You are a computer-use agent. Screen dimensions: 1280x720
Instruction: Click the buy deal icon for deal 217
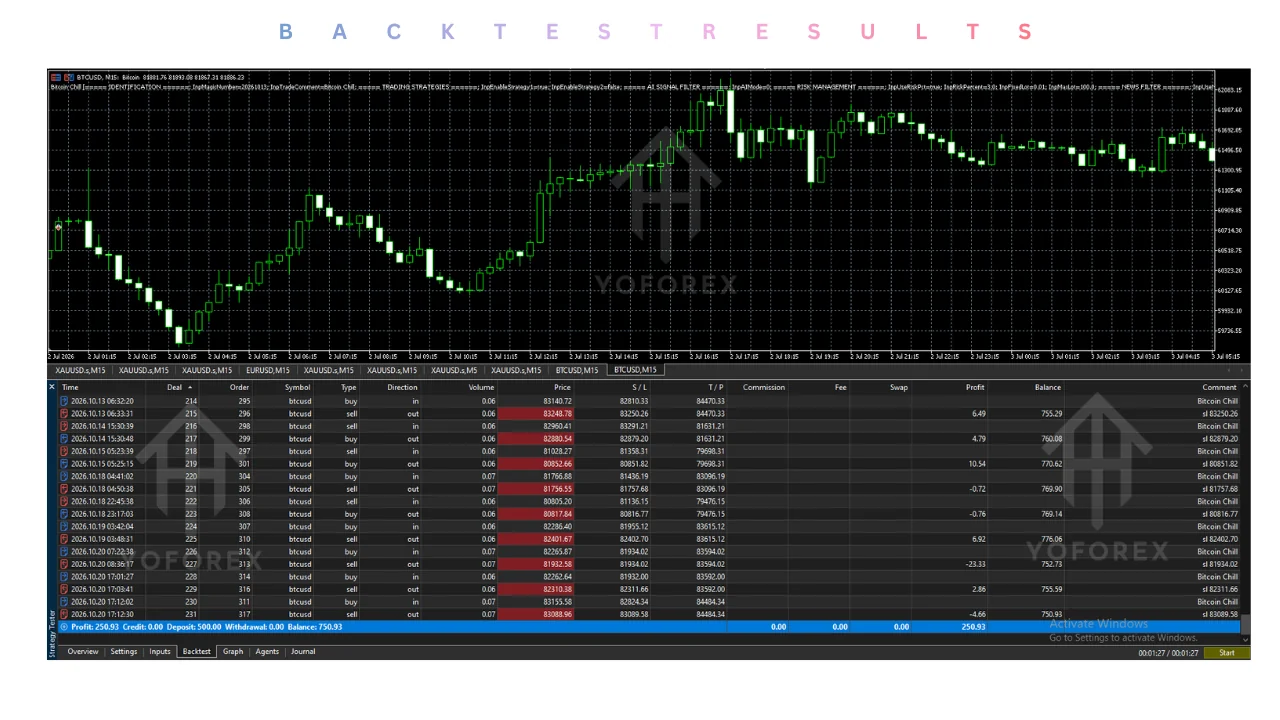pyautogui.click(x=65, y=439)
